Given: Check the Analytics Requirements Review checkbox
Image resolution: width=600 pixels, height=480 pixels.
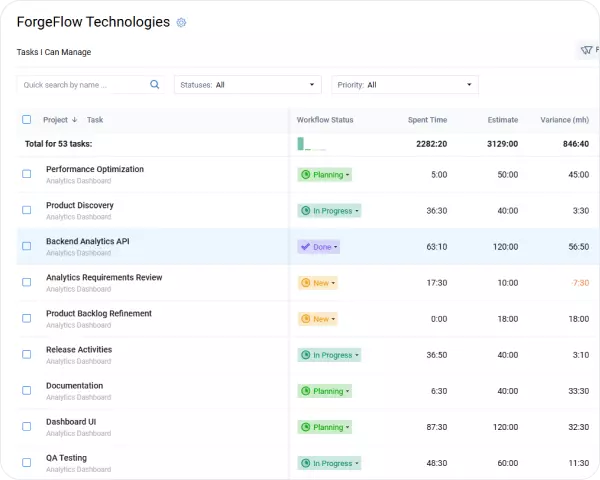Looking at the screenshot, I should pos(26,282).
